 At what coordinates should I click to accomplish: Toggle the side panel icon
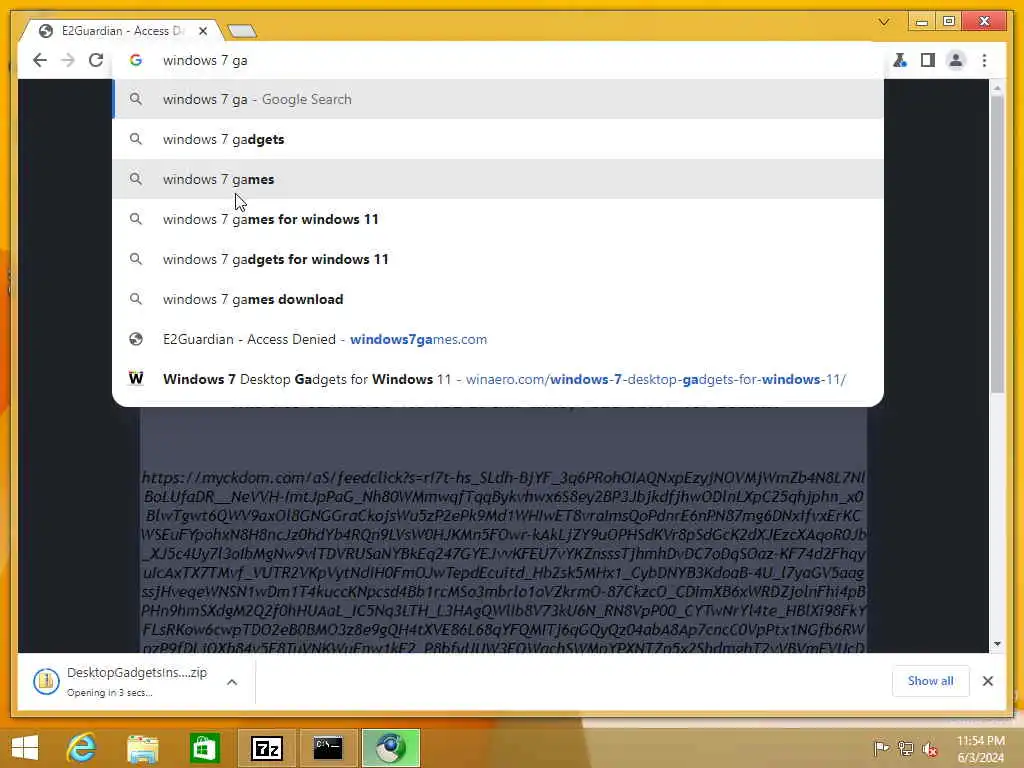point(927,60)
